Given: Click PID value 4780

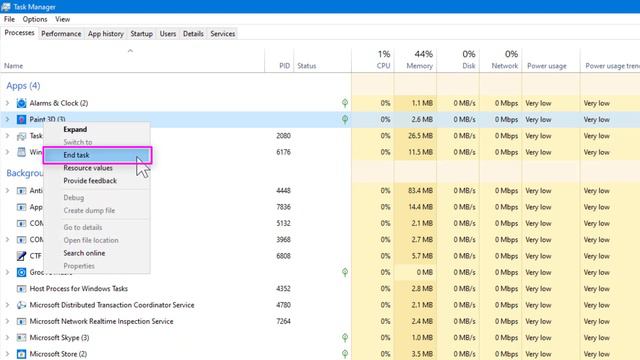Looking at the screenshot, I should click(x=284, y=305).
